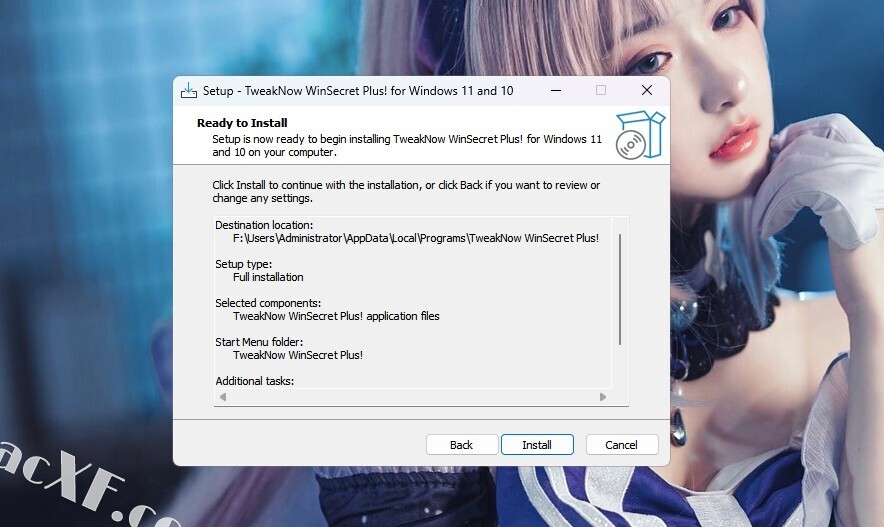884x527 pixels.
Task: Click the left arrow of horizontal scrollbar
Action: (x=223, y=397)
